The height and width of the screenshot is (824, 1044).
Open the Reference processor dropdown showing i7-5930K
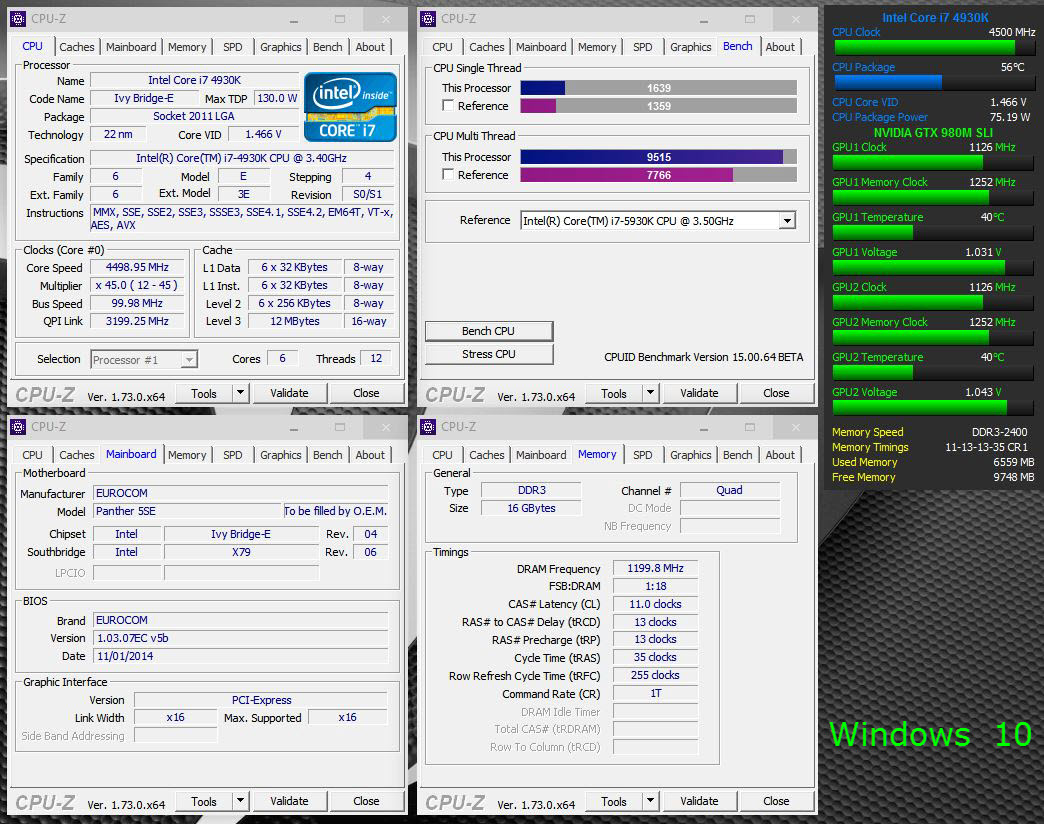click(658, 220)
